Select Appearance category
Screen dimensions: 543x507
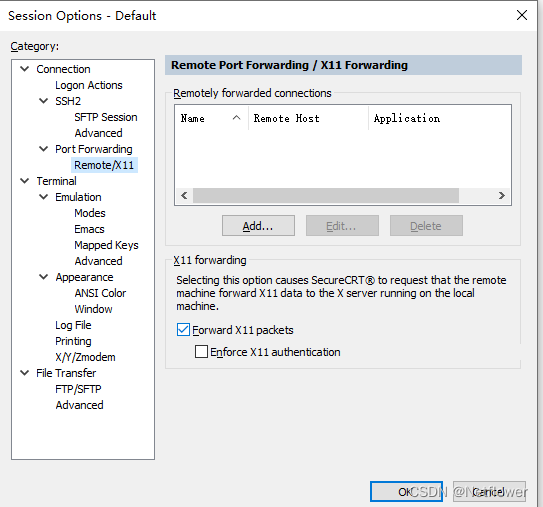[x=84, y=277]
